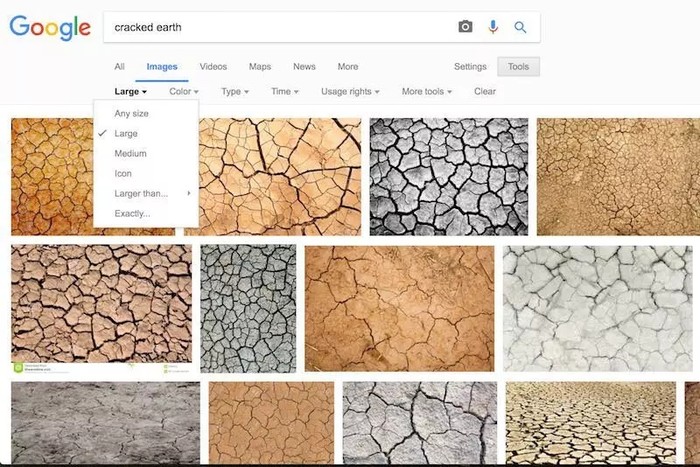This screenshot has height=467, width=700.
Task: Expand the Time filter dropdown
Action: pos(285,91)
